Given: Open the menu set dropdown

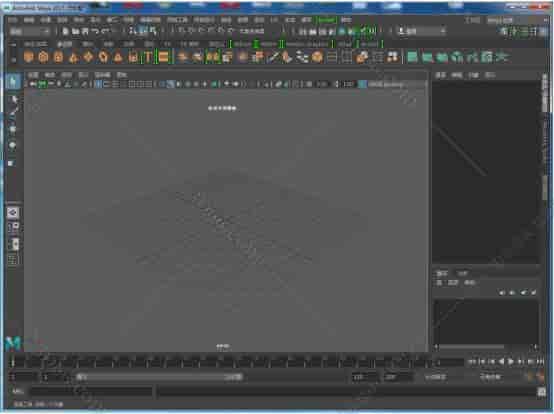Looking at the screenshot, I should pyautogui.click(x=30, y=31).
